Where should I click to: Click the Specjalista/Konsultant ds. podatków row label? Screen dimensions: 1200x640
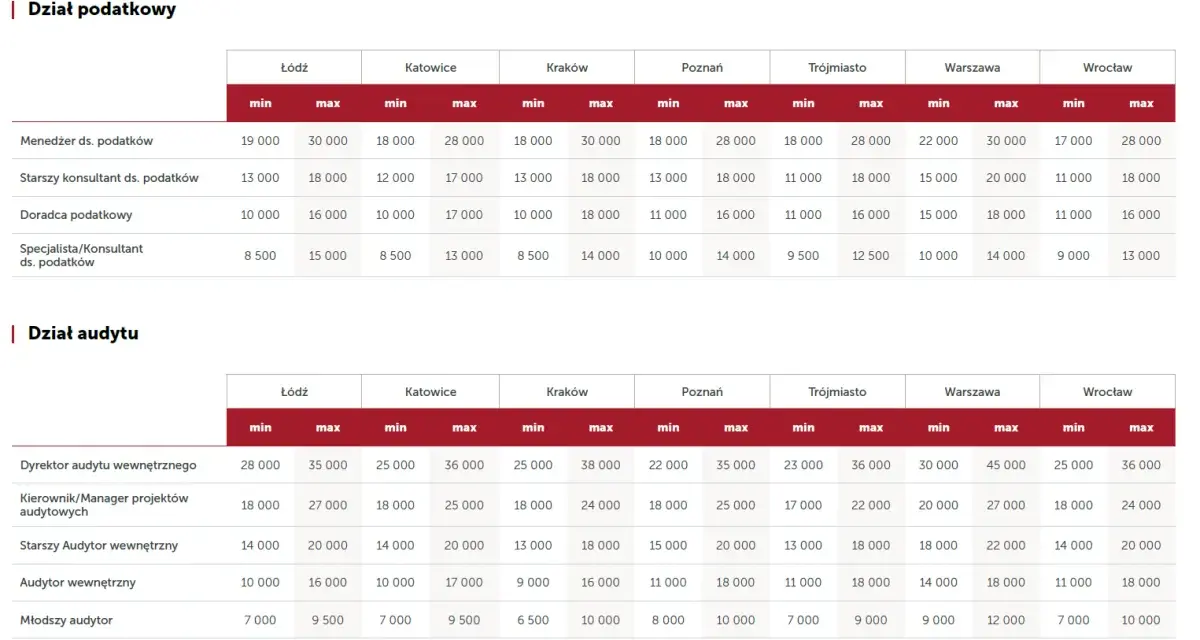(82, 255)
